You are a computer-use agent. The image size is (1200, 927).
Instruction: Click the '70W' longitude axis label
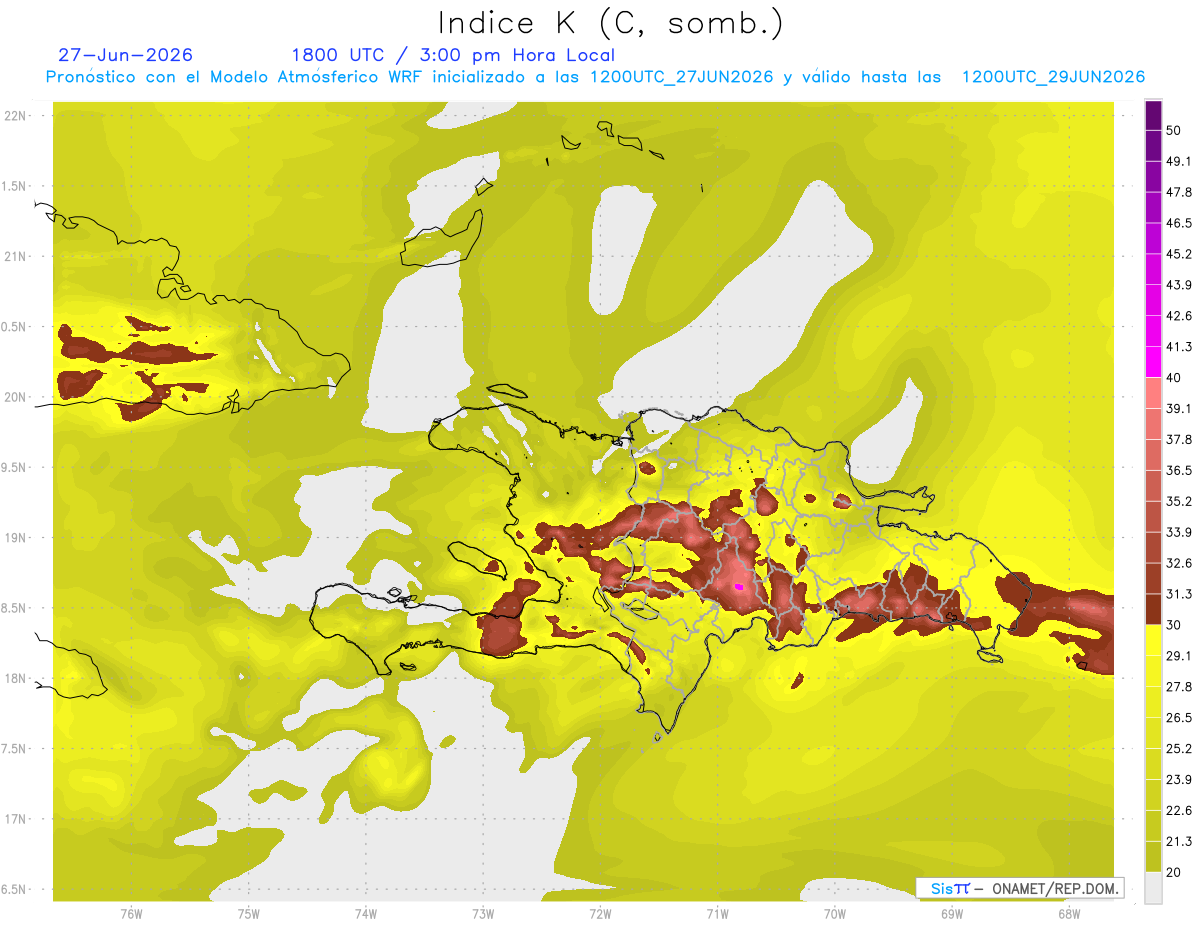pyautogui.click(x=835, y=913)
